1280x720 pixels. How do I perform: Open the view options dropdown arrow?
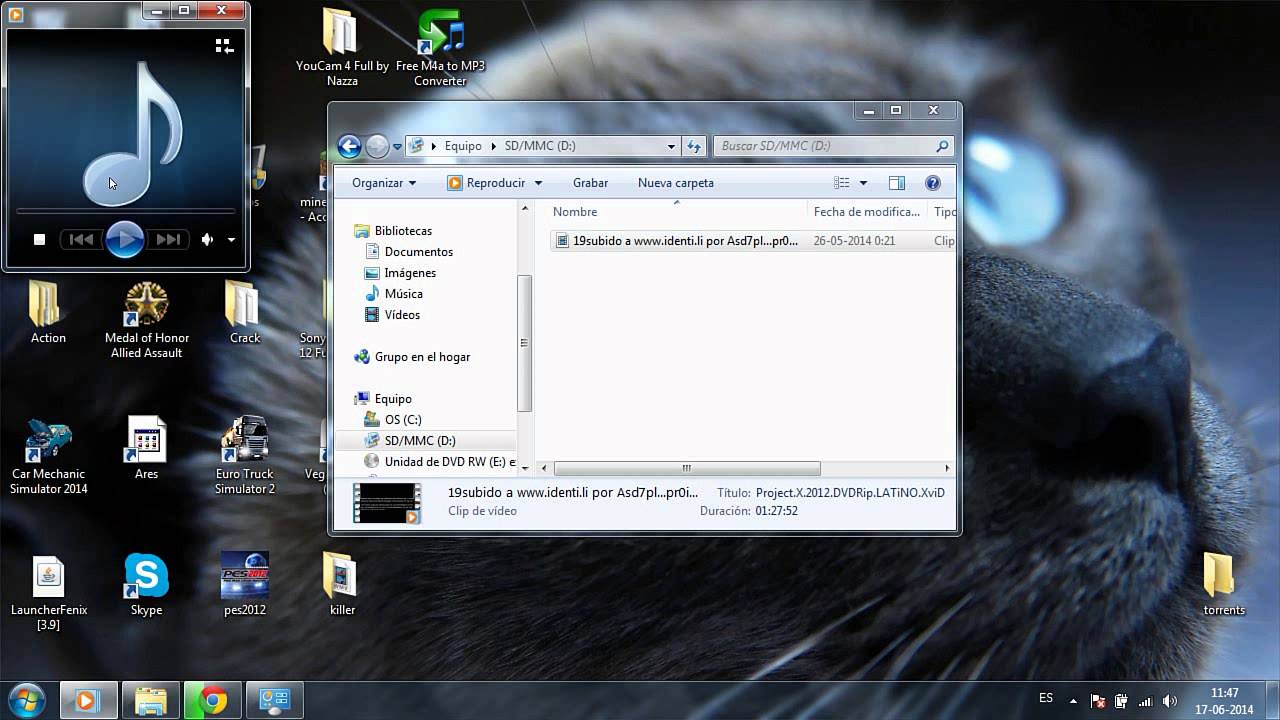click(863, 183)
